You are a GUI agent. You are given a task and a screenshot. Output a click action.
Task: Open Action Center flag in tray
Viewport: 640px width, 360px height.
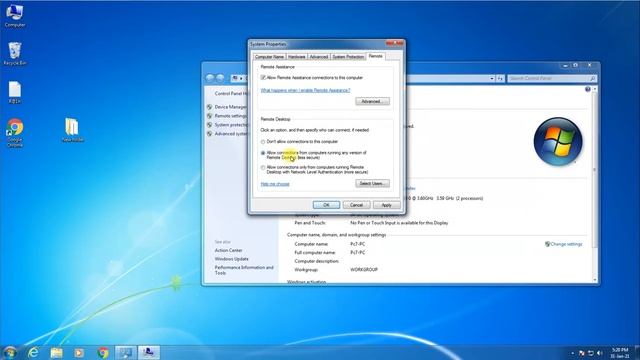(x=582, y=353)
